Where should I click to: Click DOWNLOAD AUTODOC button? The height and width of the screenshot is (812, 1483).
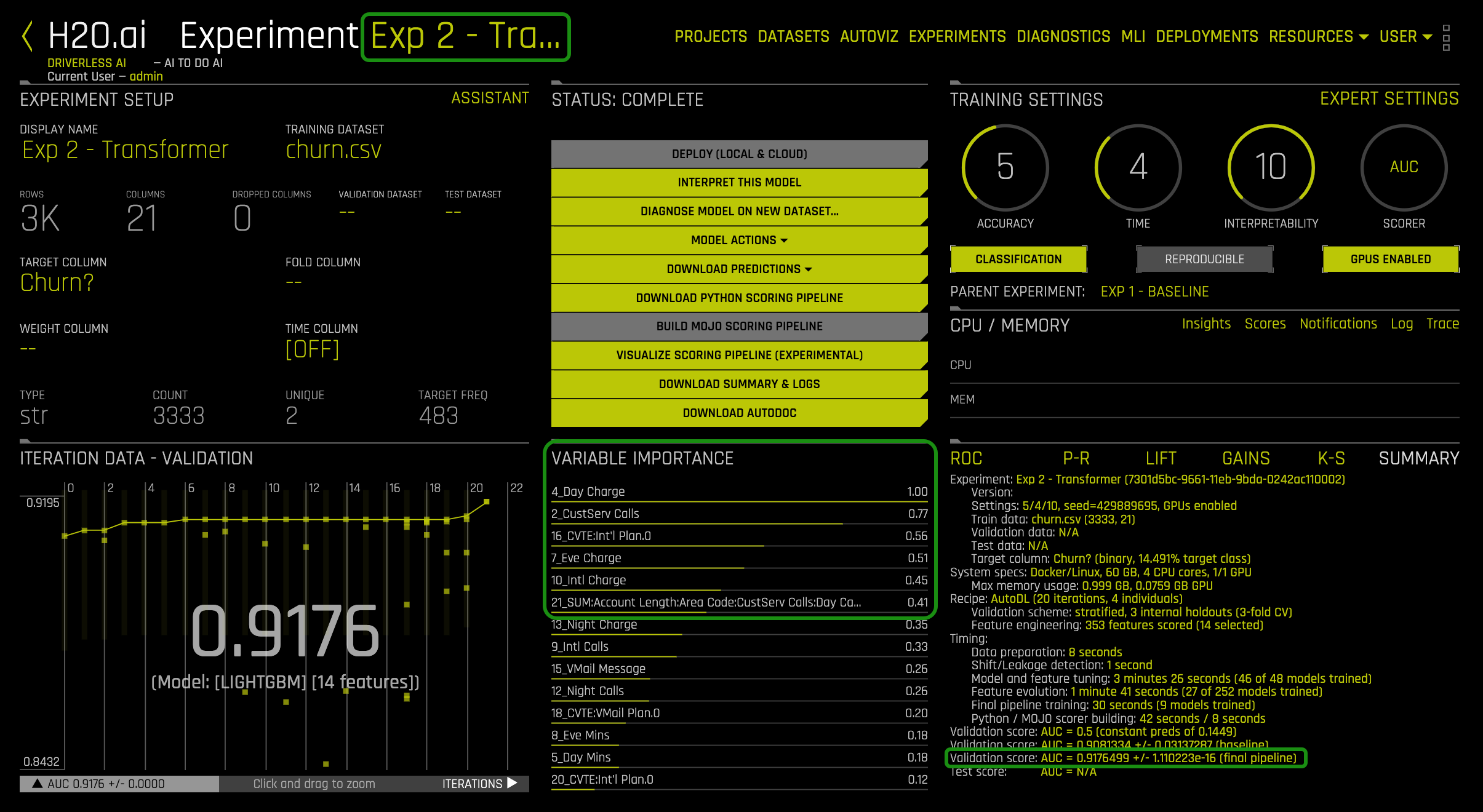pyautogui.click(x=739, y=413)
